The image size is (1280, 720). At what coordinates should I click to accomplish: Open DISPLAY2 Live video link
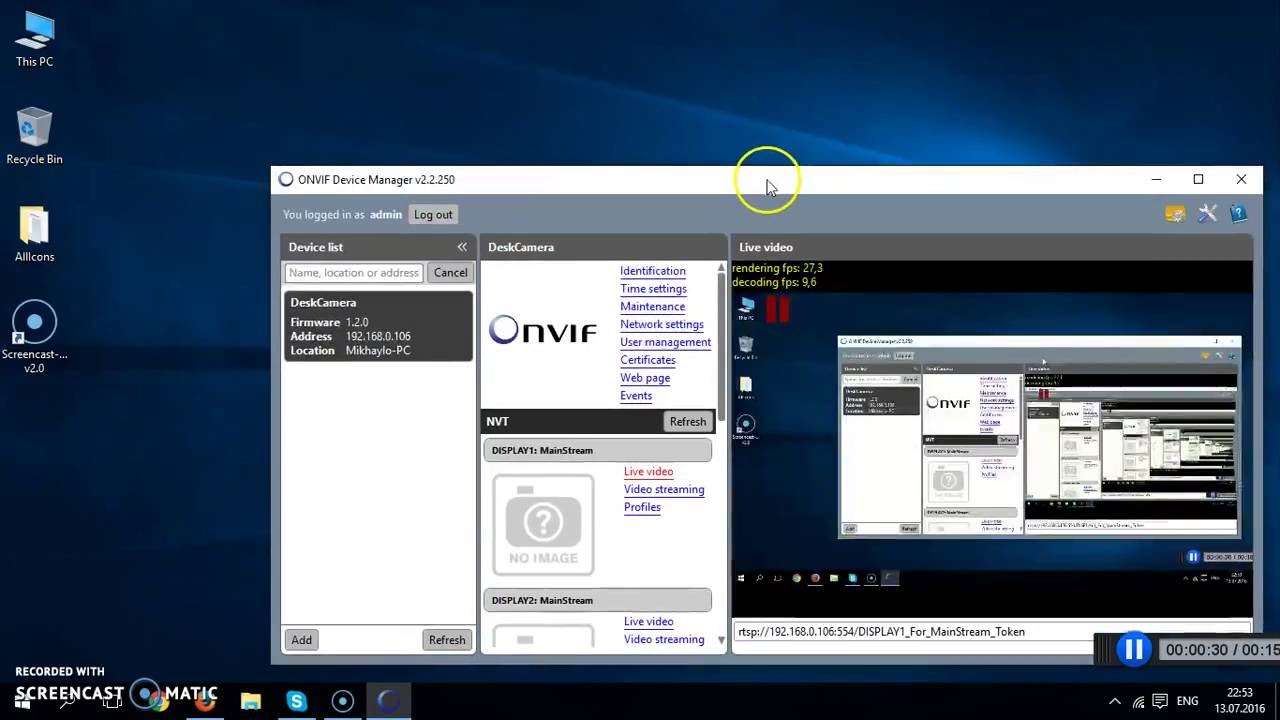(x=648, y=622)
